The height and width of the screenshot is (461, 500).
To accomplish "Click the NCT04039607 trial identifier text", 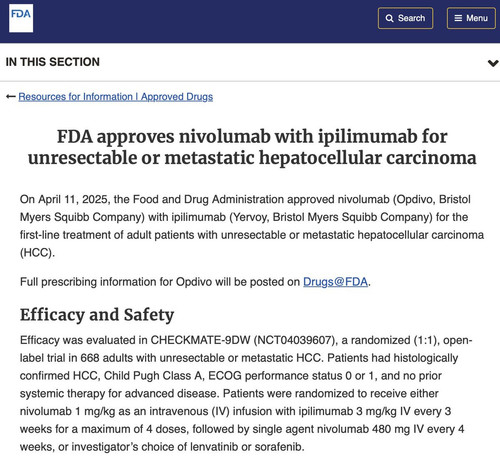I will coord(294,340).
